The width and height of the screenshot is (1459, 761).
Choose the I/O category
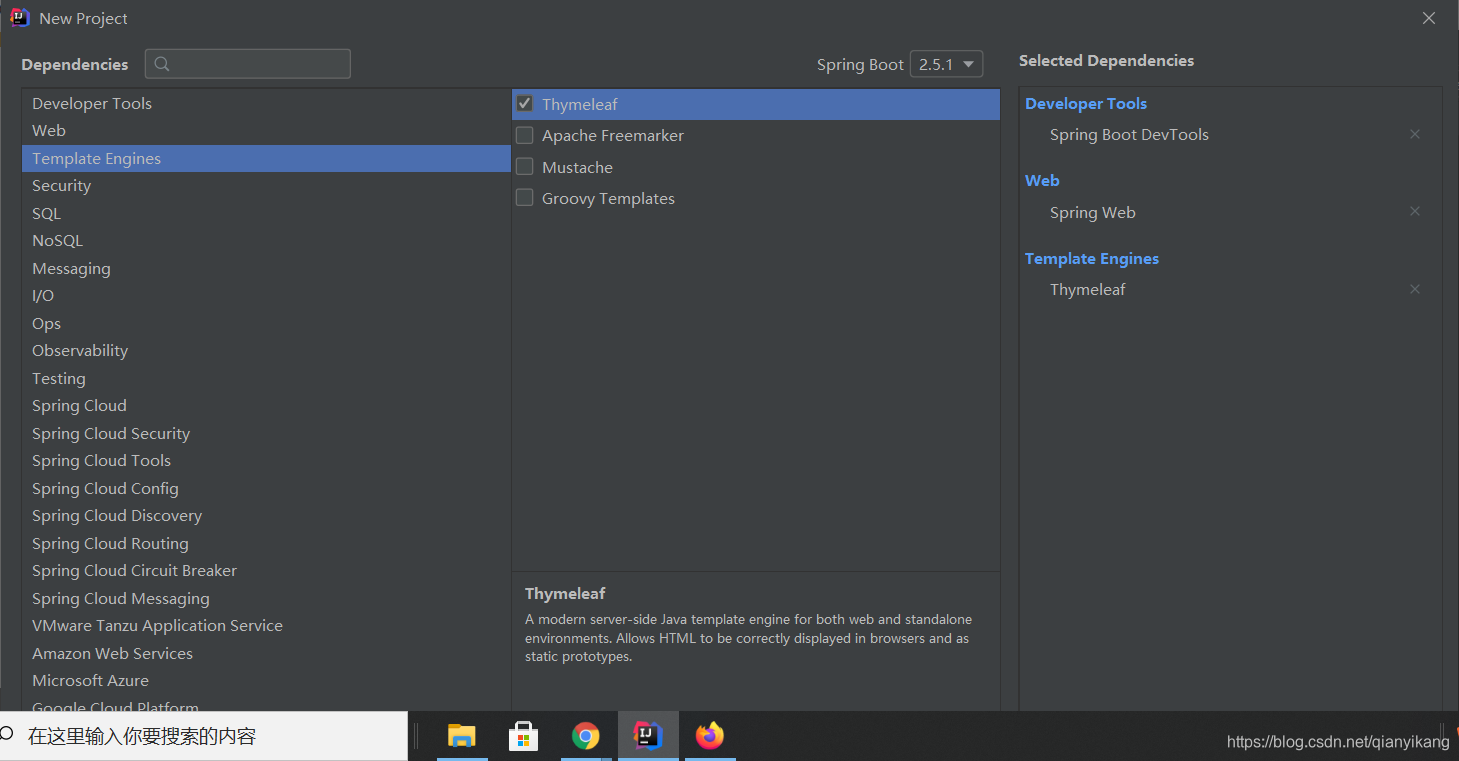pyautogui.click(x=266, y=295)
